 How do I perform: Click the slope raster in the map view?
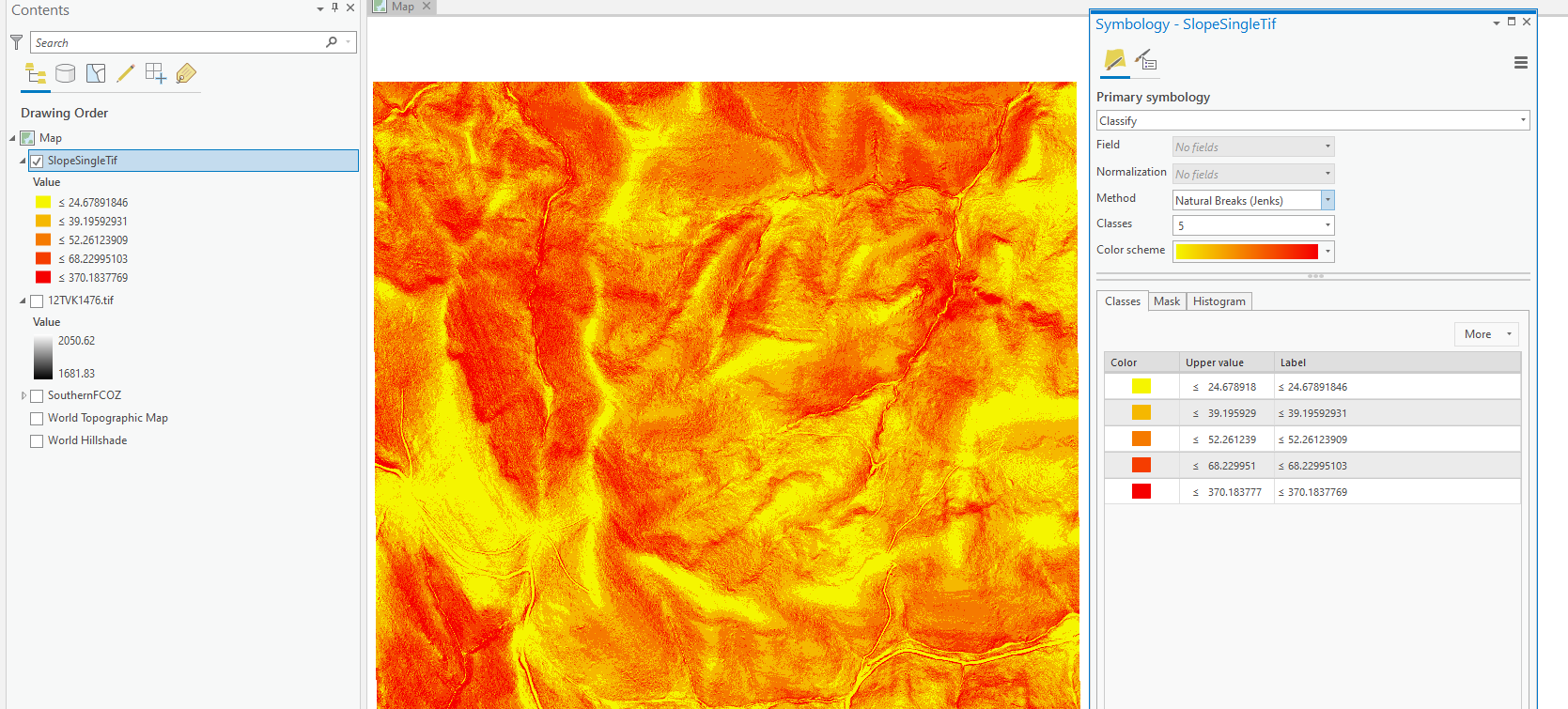click(725, 394)
